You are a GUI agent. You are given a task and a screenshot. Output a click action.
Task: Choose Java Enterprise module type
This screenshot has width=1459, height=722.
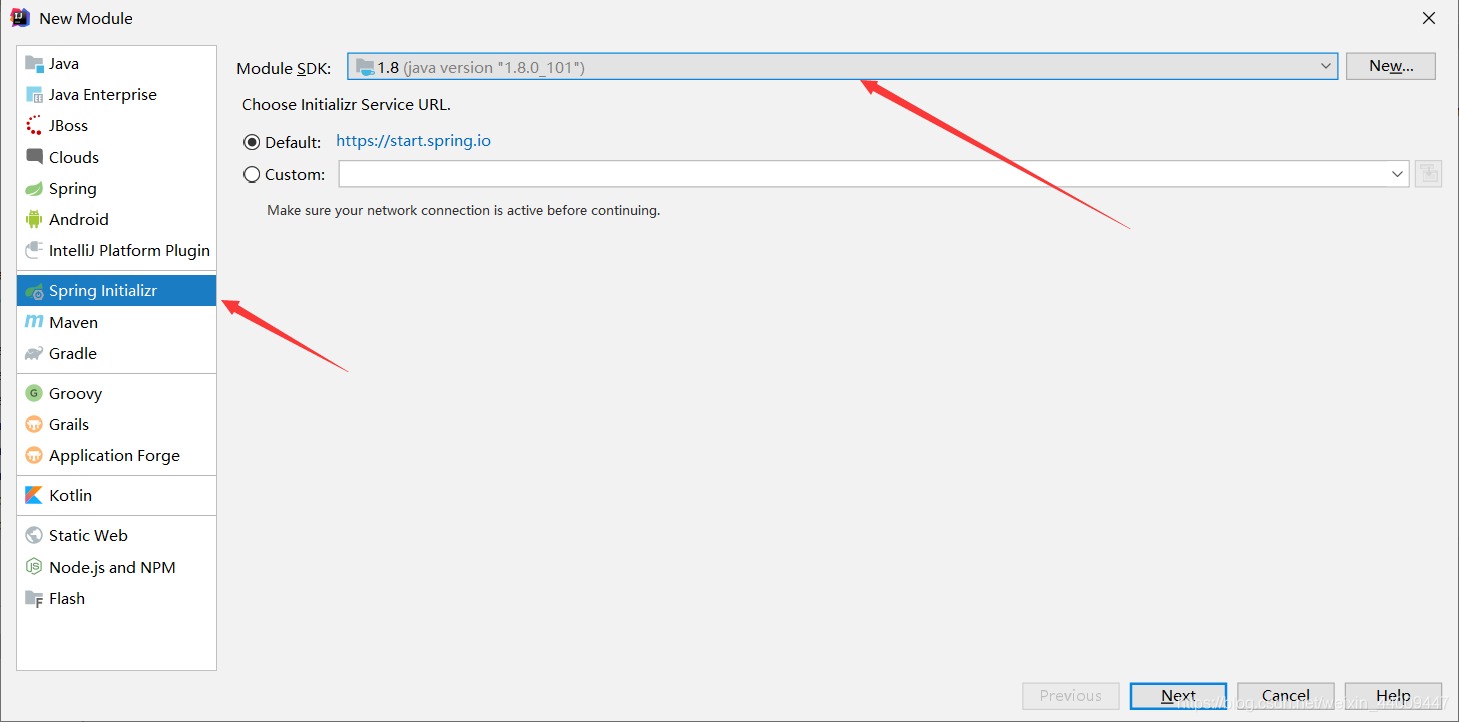116,94
